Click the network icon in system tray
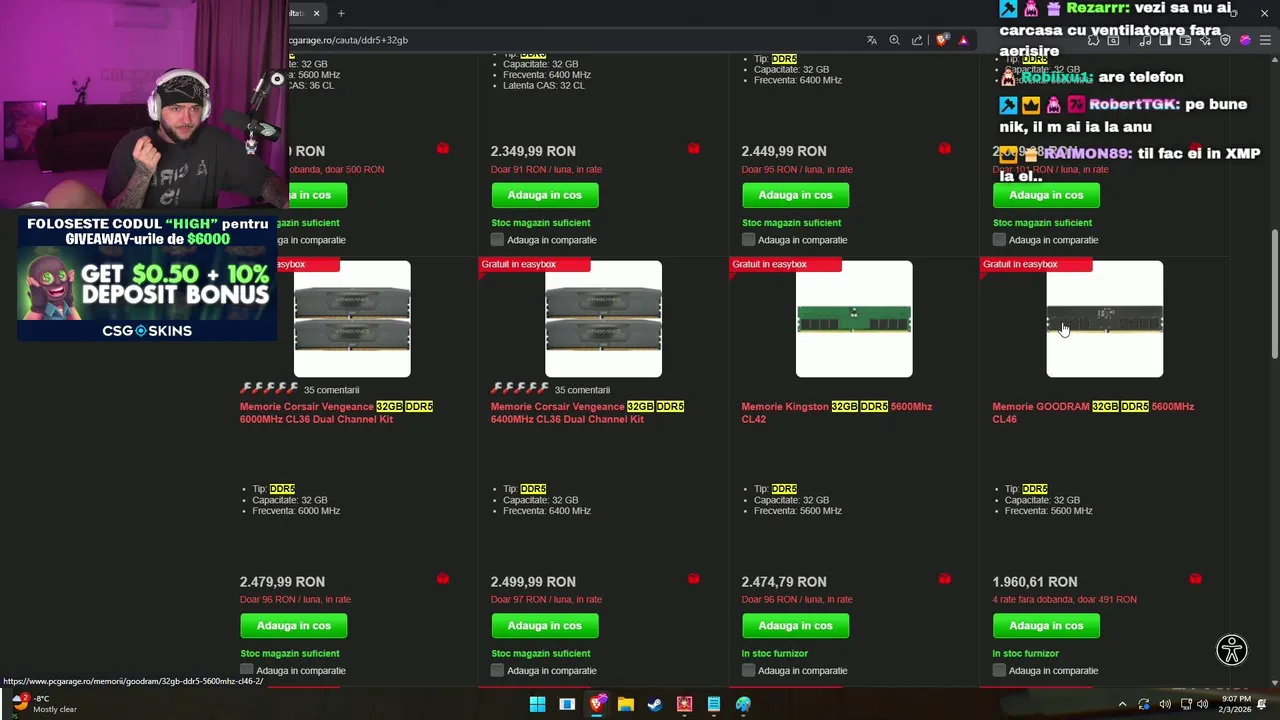 click(x=1187, y=704)
